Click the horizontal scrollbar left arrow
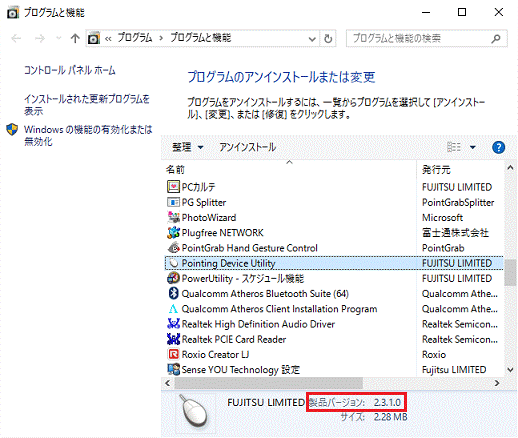 (168, 383)
